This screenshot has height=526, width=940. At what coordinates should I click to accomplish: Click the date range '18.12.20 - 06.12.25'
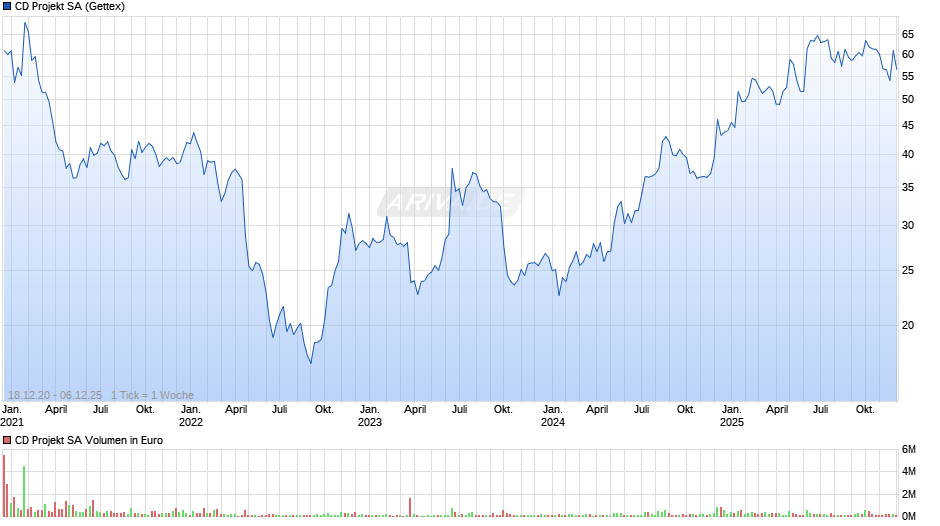tap(55, 395)
